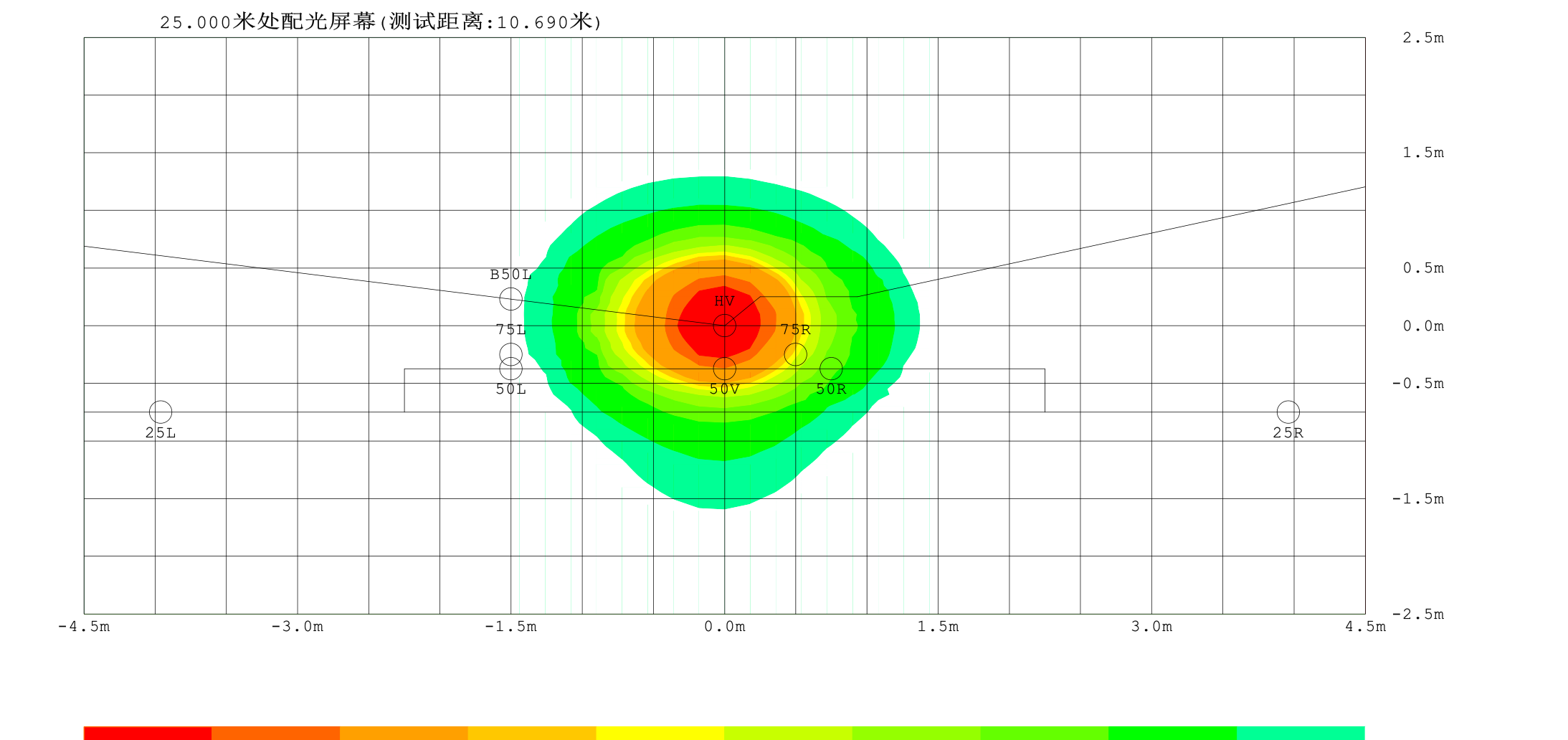Click the red legend color segment
This screenshot has width=1568, height=740.
(148, 733)
